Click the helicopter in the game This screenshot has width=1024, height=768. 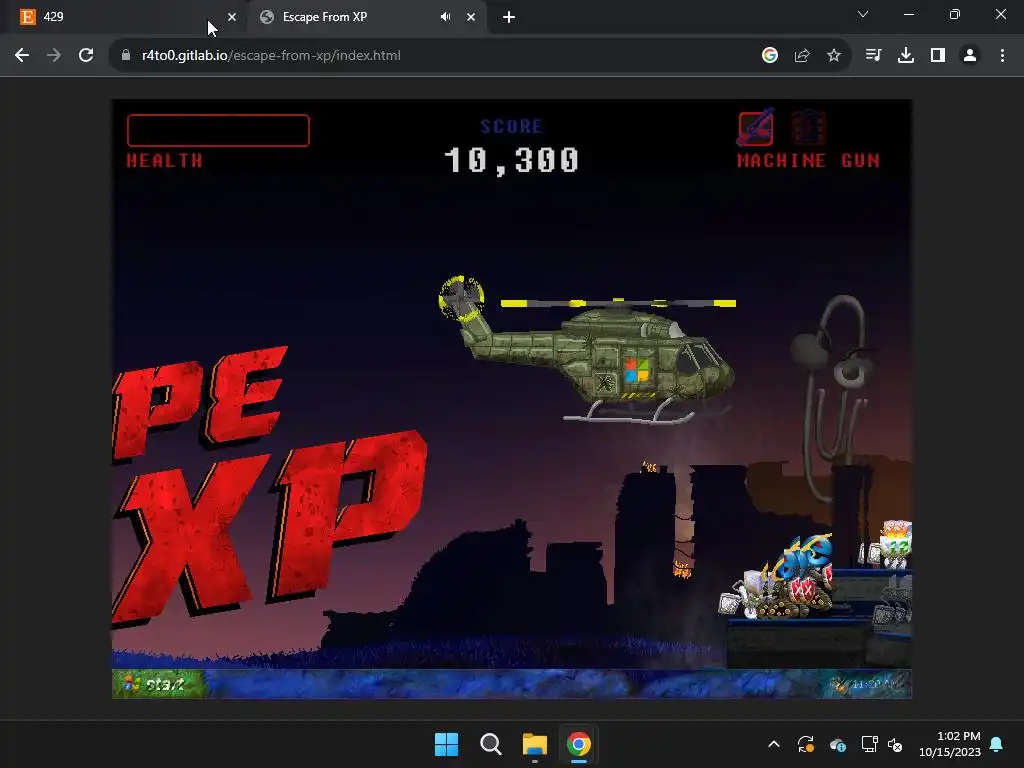[588, 349]
